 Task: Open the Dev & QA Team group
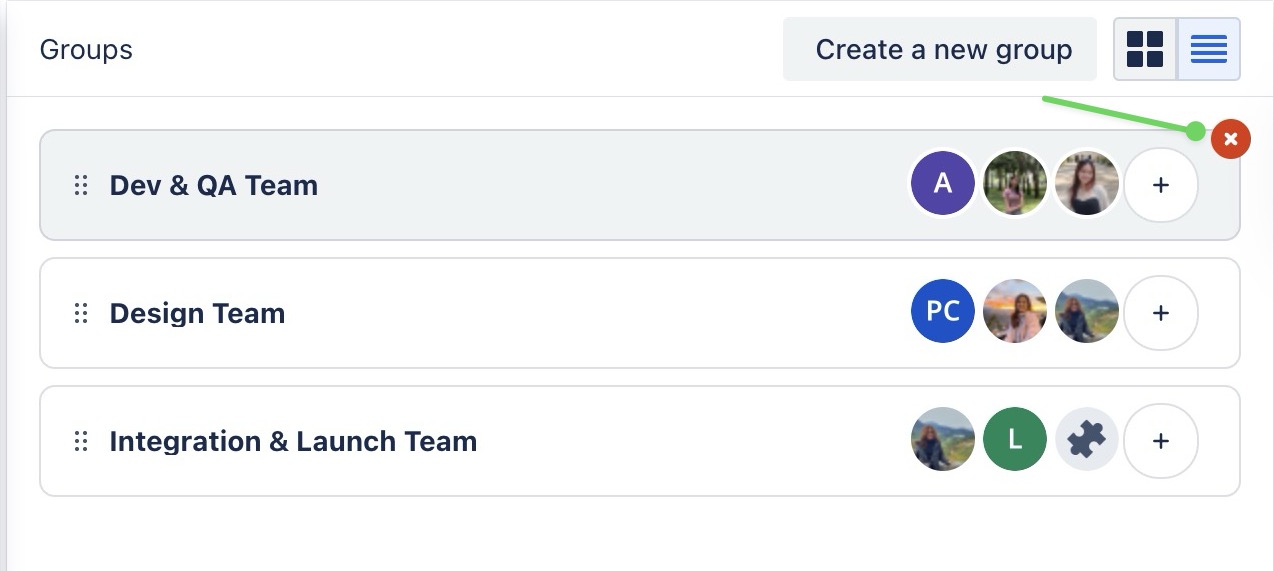pos(214,185)
